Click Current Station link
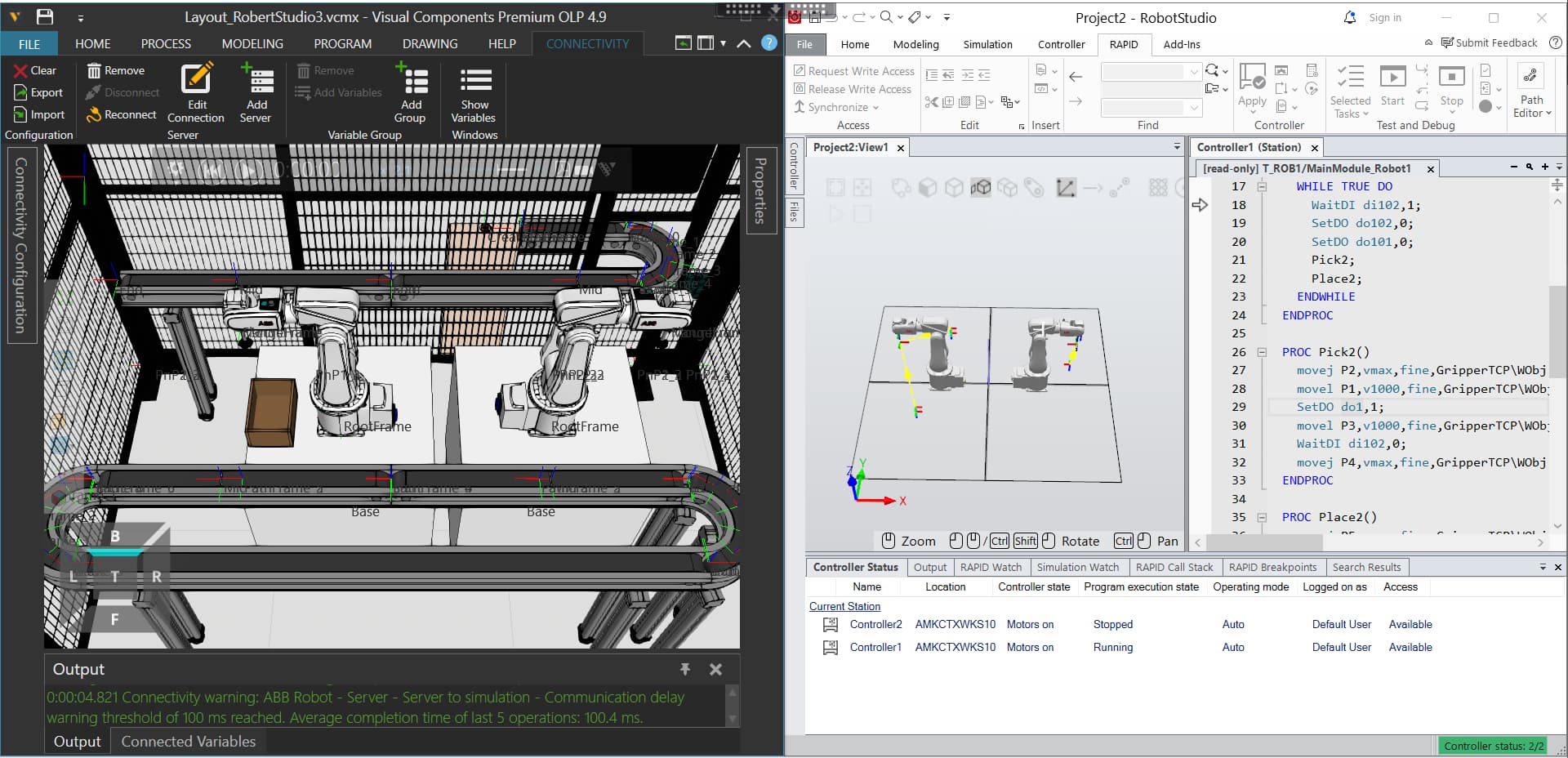Screen dimensions: 1568x758 click(844, 607)
